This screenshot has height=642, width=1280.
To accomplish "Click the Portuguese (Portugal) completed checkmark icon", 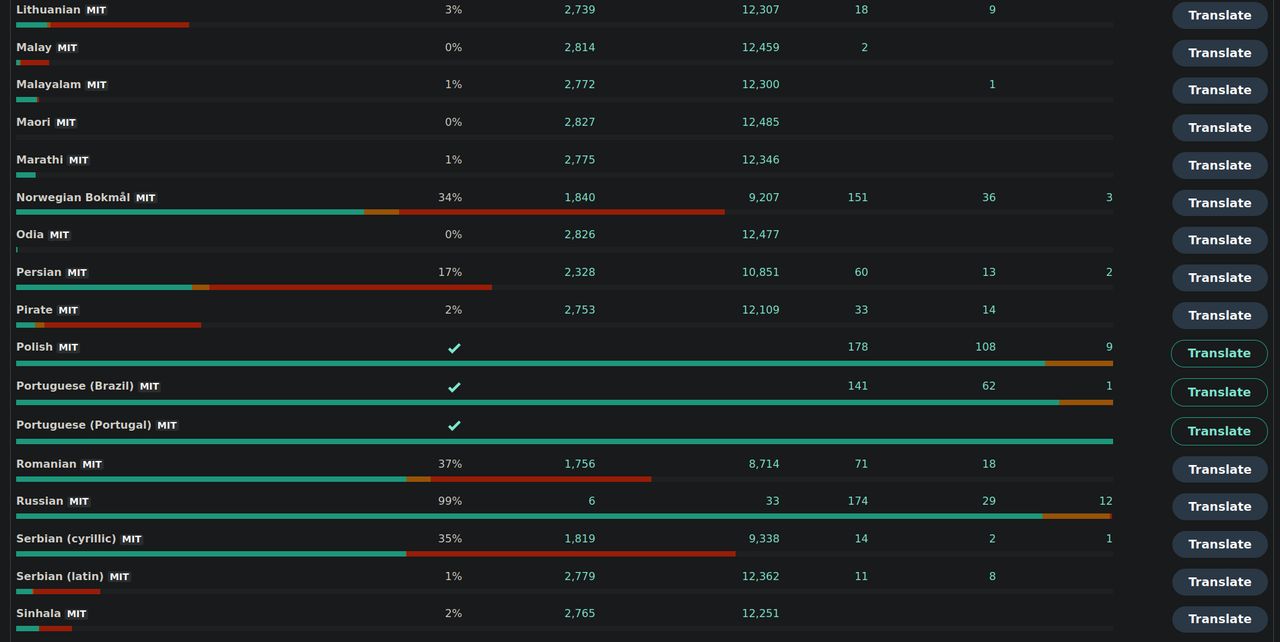I will [x=454, y=426].
